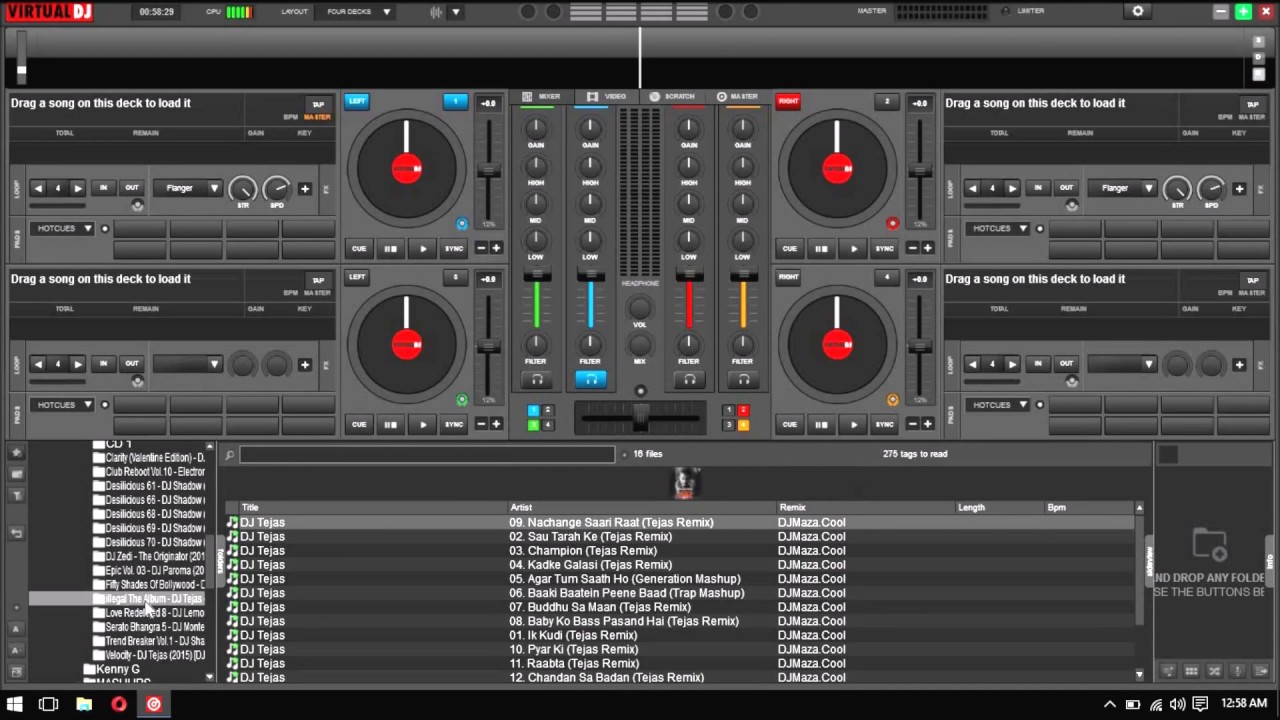Click deck 2 loop double right arrow
This screenshot has height=720, width=1280.
point(1012,188)
